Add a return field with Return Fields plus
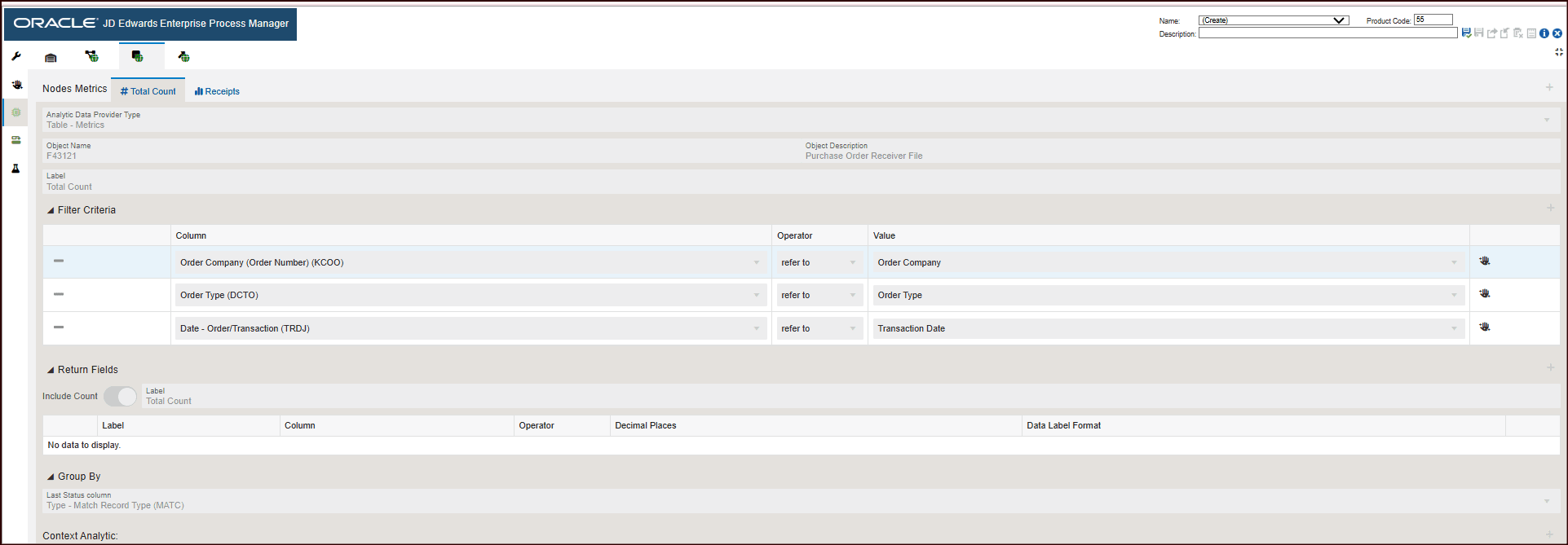The height and width of the screenshot is (545, 1568). tap(1551, 367)
